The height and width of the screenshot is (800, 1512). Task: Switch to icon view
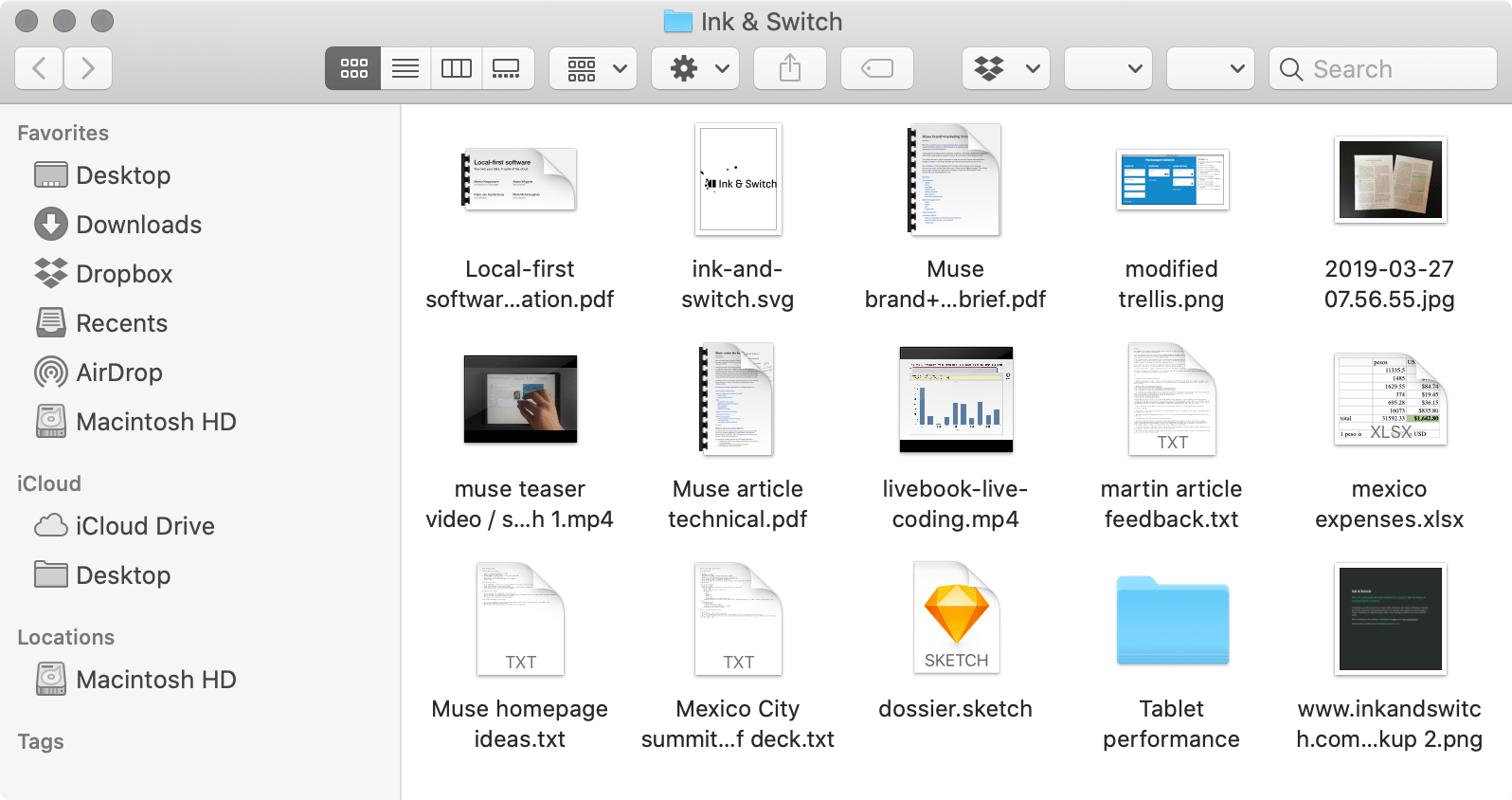353,68
